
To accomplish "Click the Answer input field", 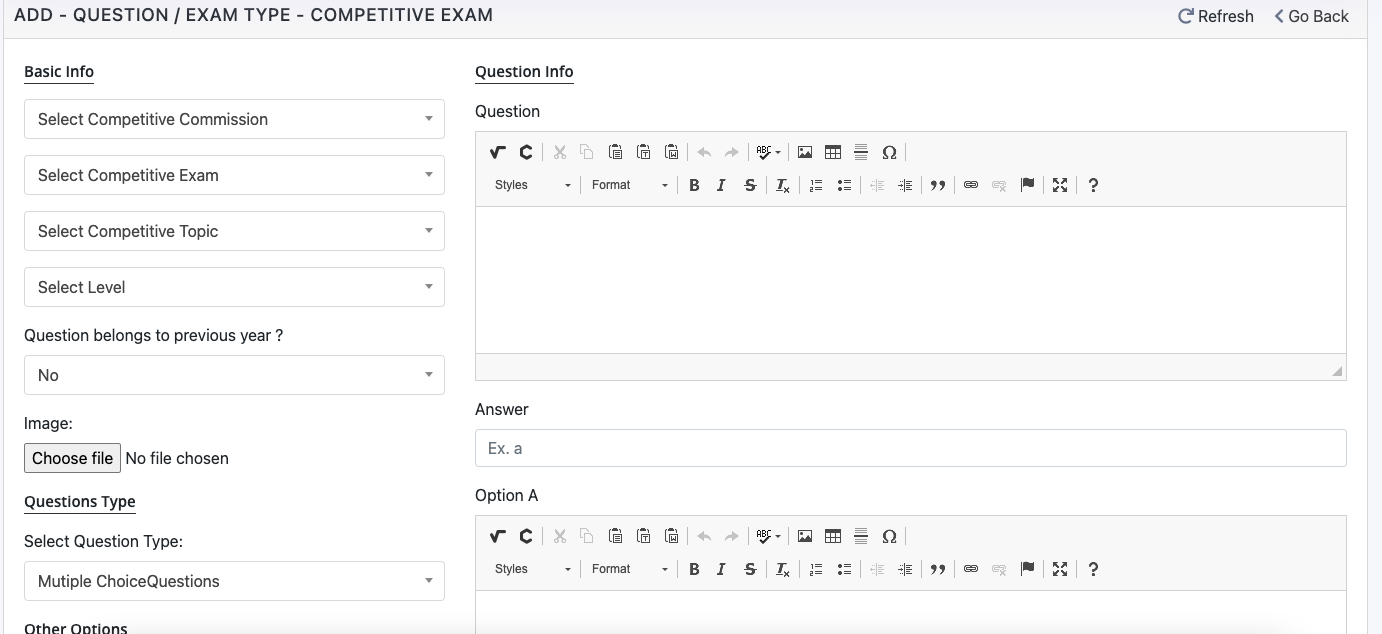I will tap(910, 448).
